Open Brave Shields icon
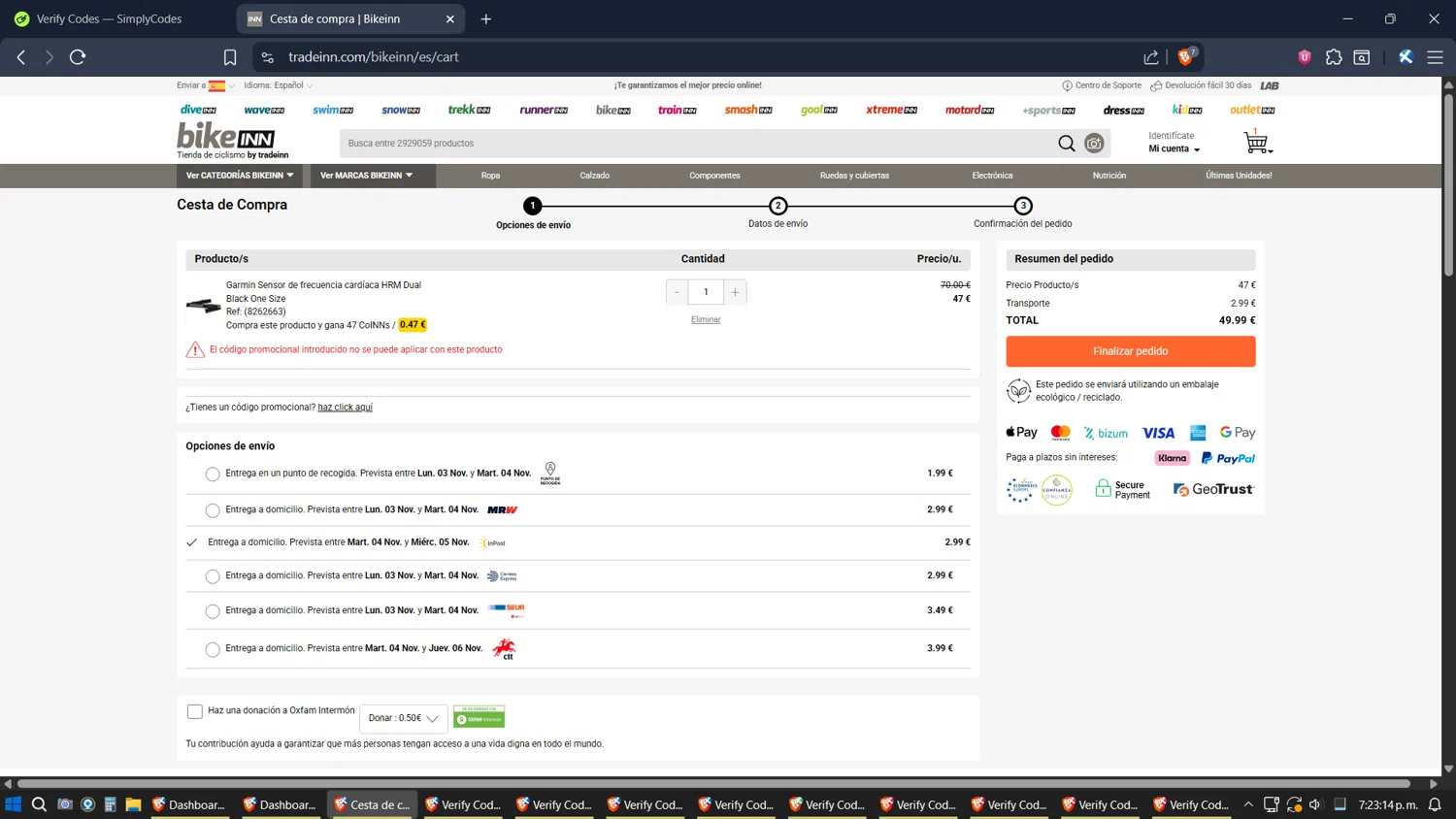Screen dimensions: 1456x819 click(1185, 56)
